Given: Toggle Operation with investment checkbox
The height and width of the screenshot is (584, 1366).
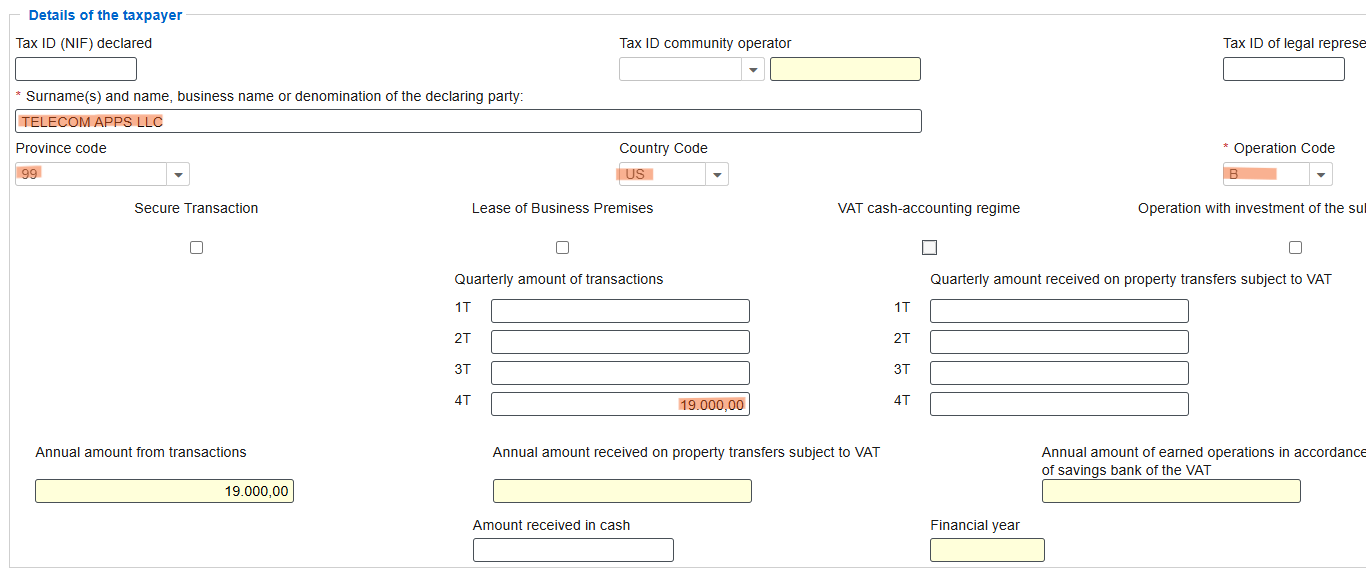Looking at the screenshot, I should point(1295,248).
